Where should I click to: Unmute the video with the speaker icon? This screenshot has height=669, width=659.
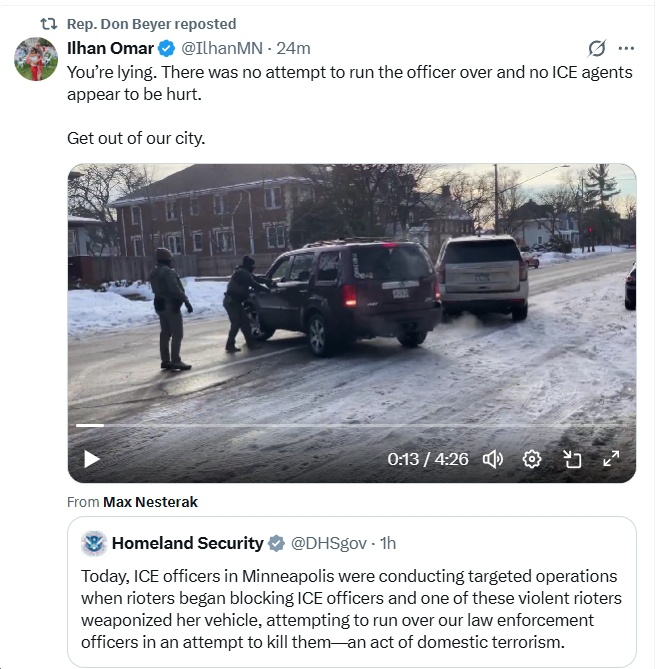click(493, 459)
